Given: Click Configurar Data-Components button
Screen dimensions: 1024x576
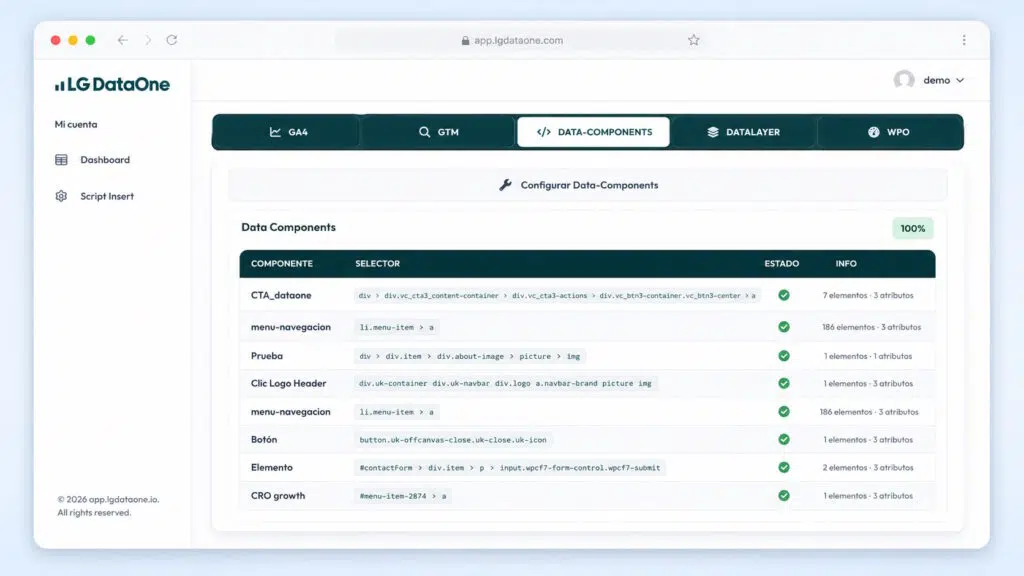Looking at the screenshot, I should 588,185.
